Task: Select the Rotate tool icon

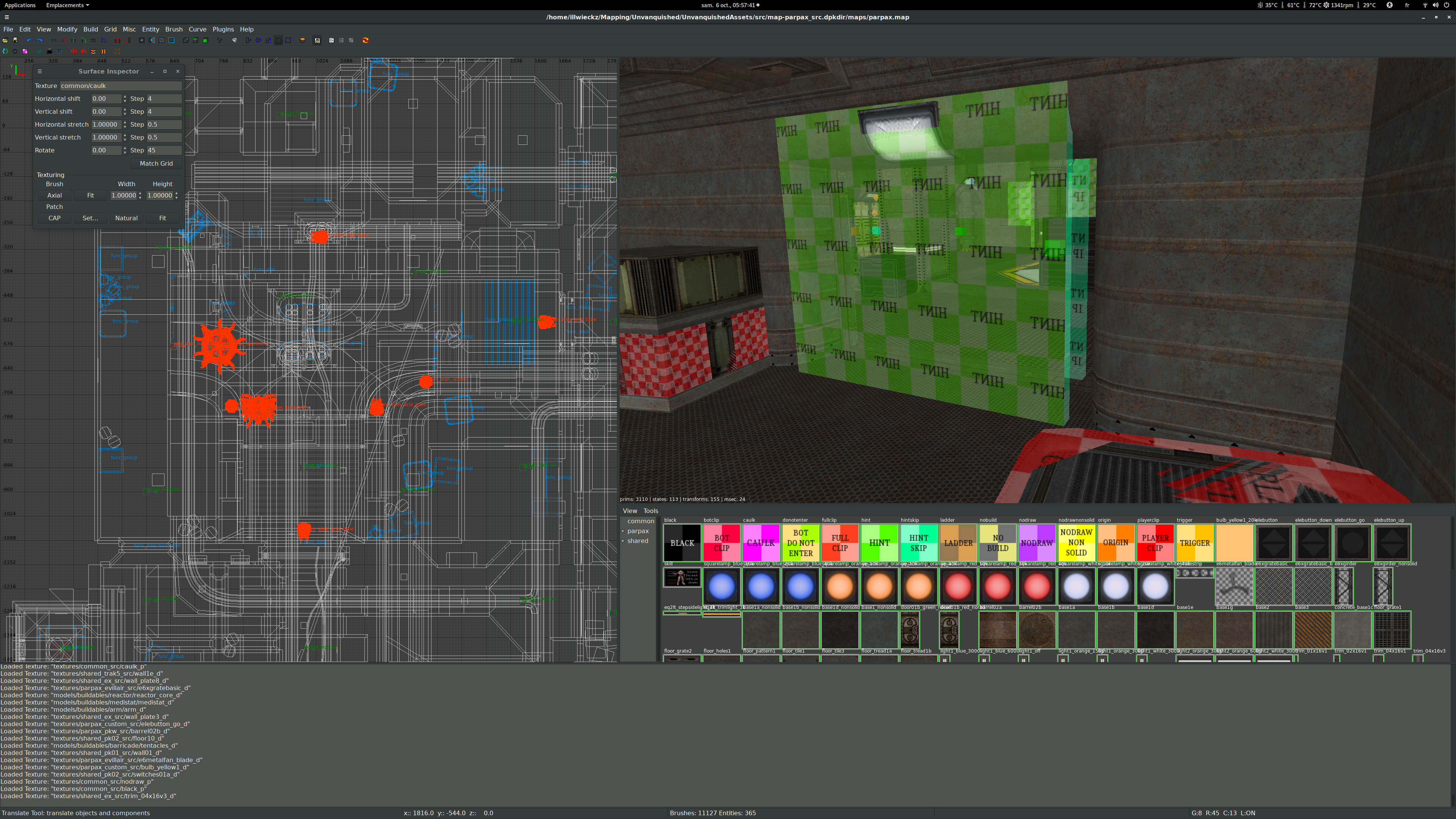Action: point(259,40)
